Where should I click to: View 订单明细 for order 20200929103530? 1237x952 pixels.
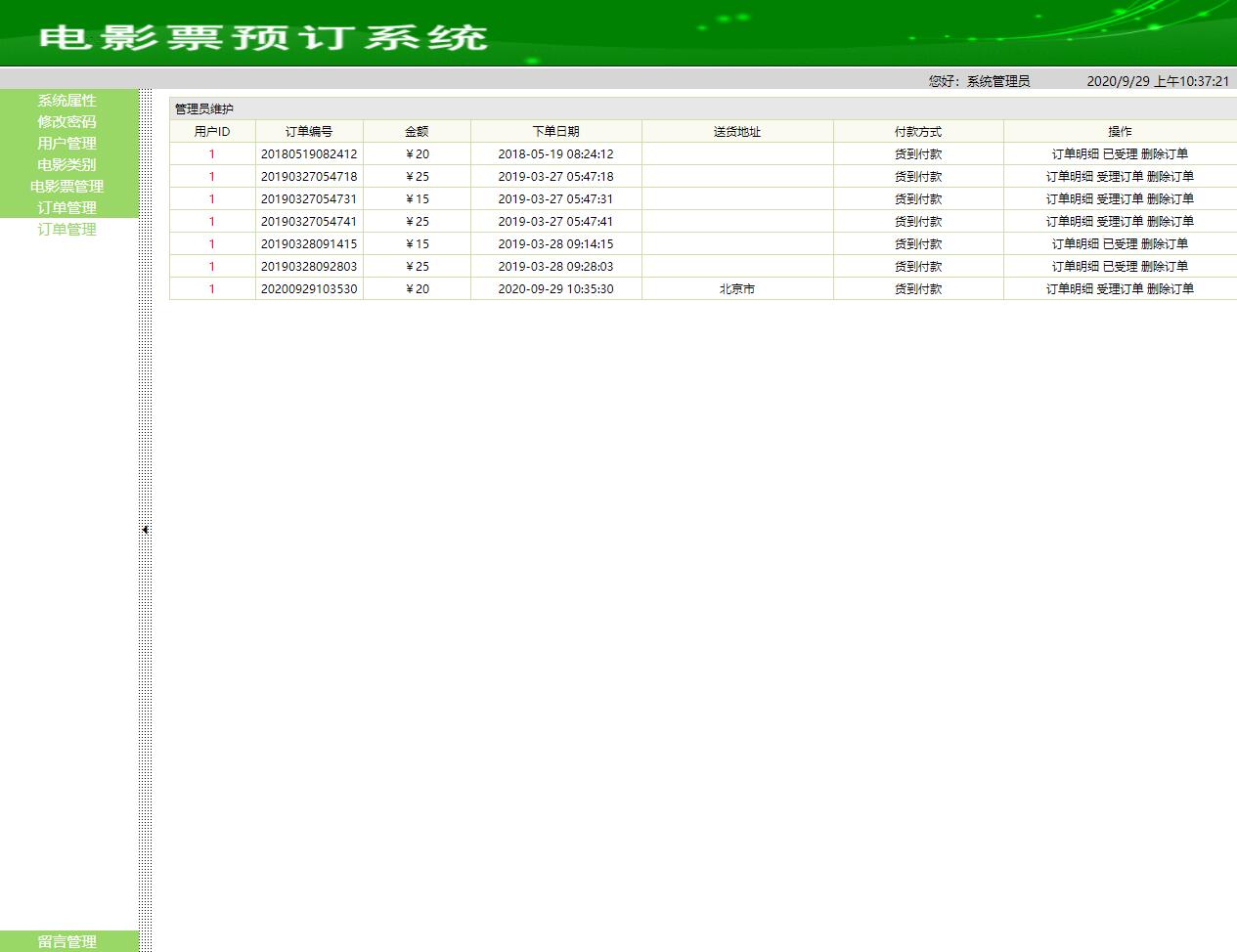(1070, 289)
